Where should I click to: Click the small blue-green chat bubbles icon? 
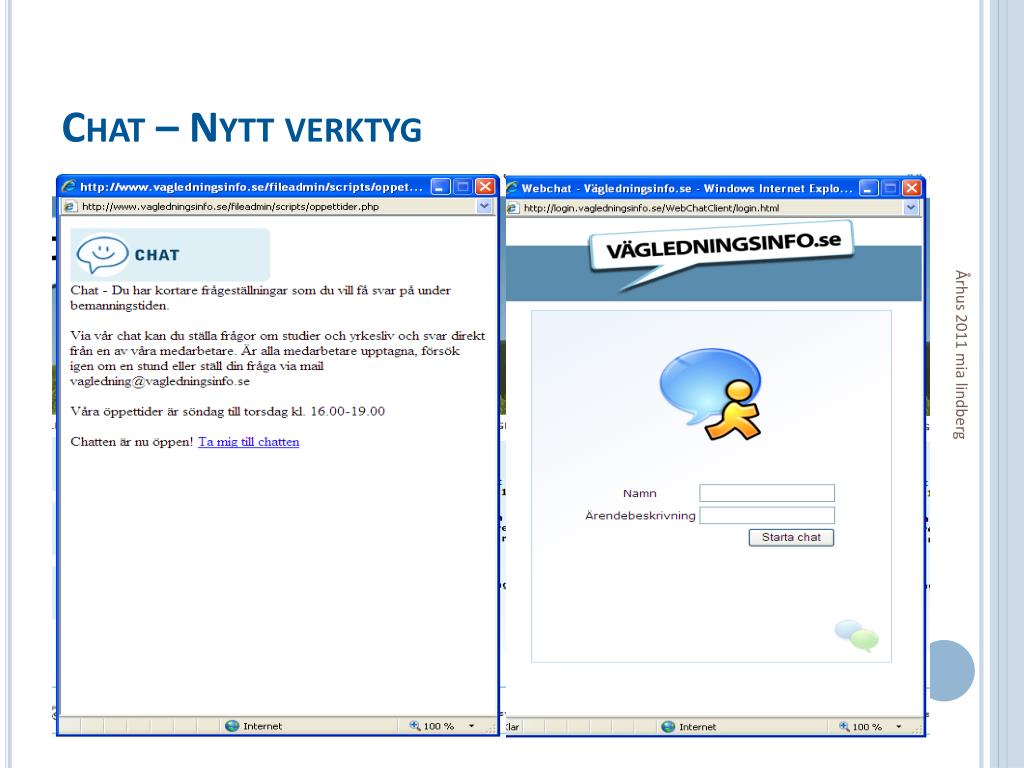tap(856, 635)
